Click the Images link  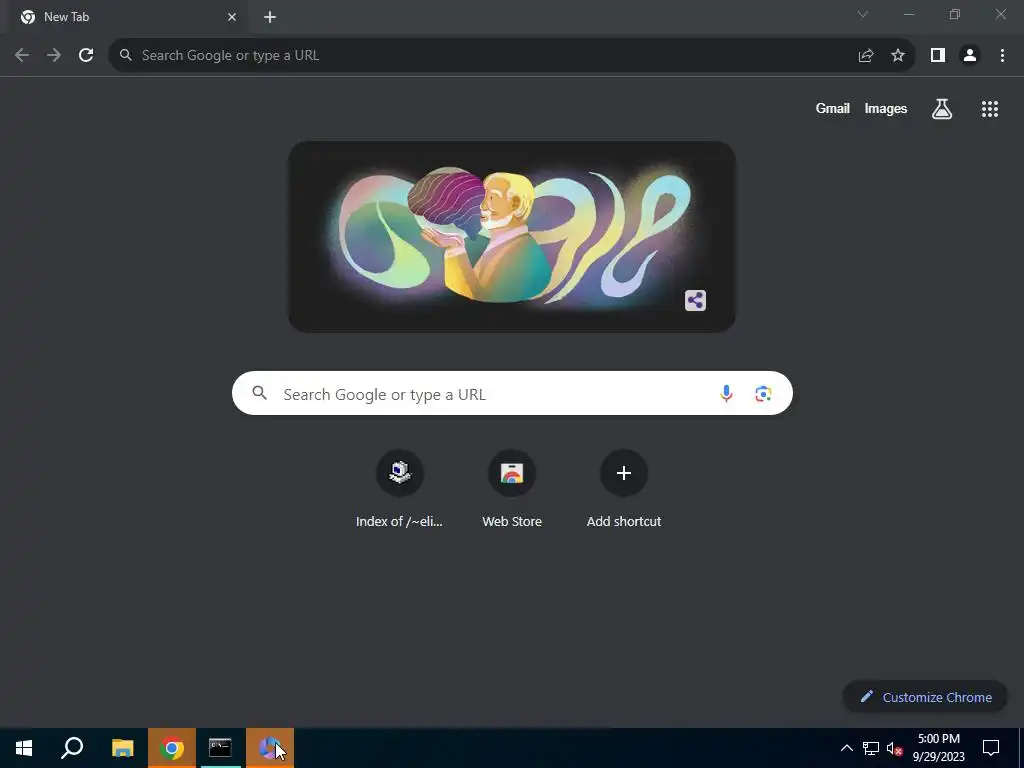click(x=886, y=109)
